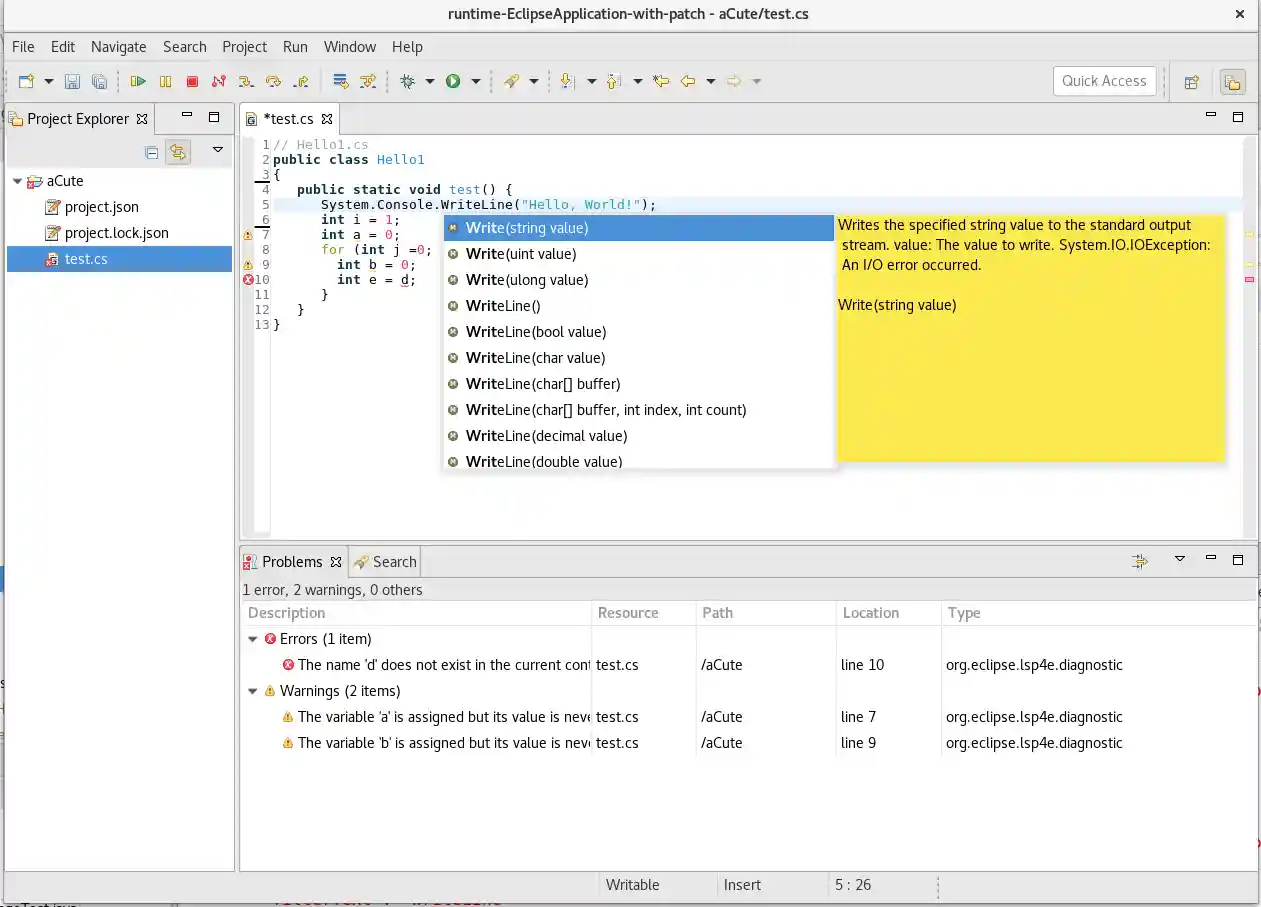The width and height of the screenshot is (1261, 907).
Task: Collapse the Warnings group in Problems view
Action: 253,690
